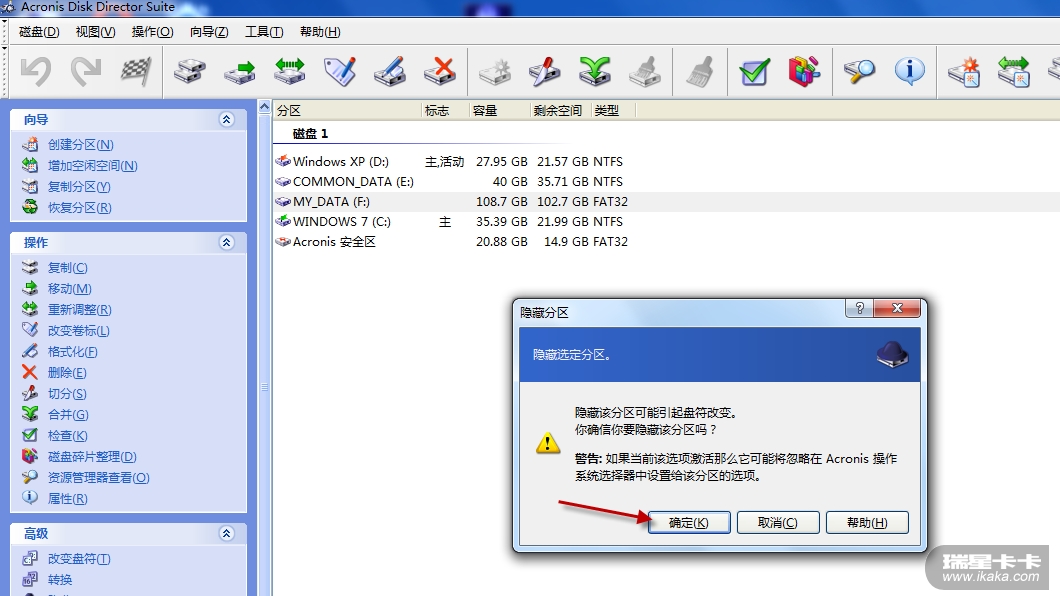Collapse the 高级 sidebar panel

pos(226,534)
